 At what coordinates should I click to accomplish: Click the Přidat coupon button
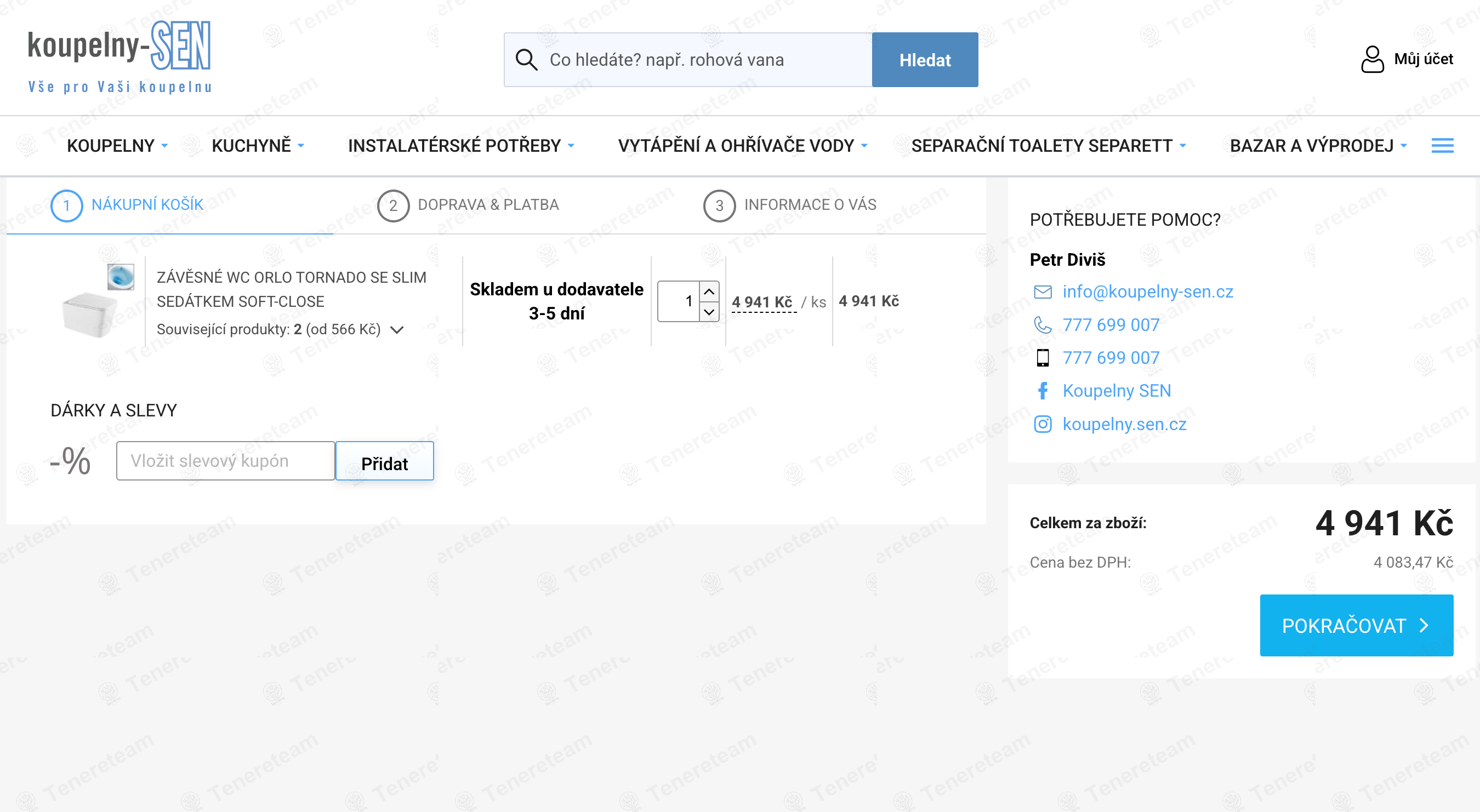(x=384, y=461)
